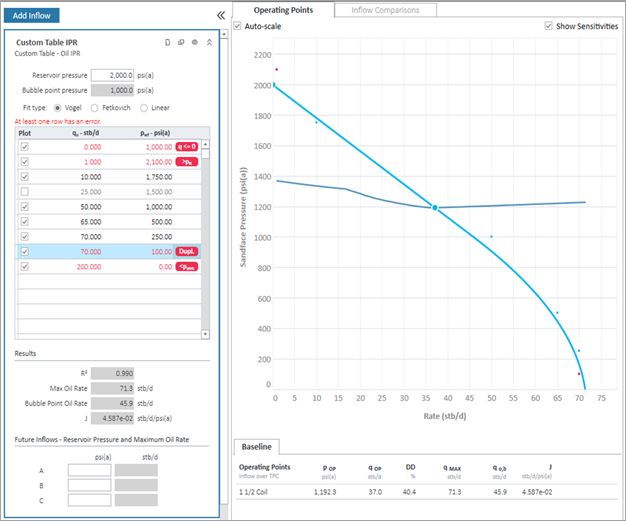The image size is (626, 521).
Task: Click the R² value 0.990 field
Action: [112, 373]
